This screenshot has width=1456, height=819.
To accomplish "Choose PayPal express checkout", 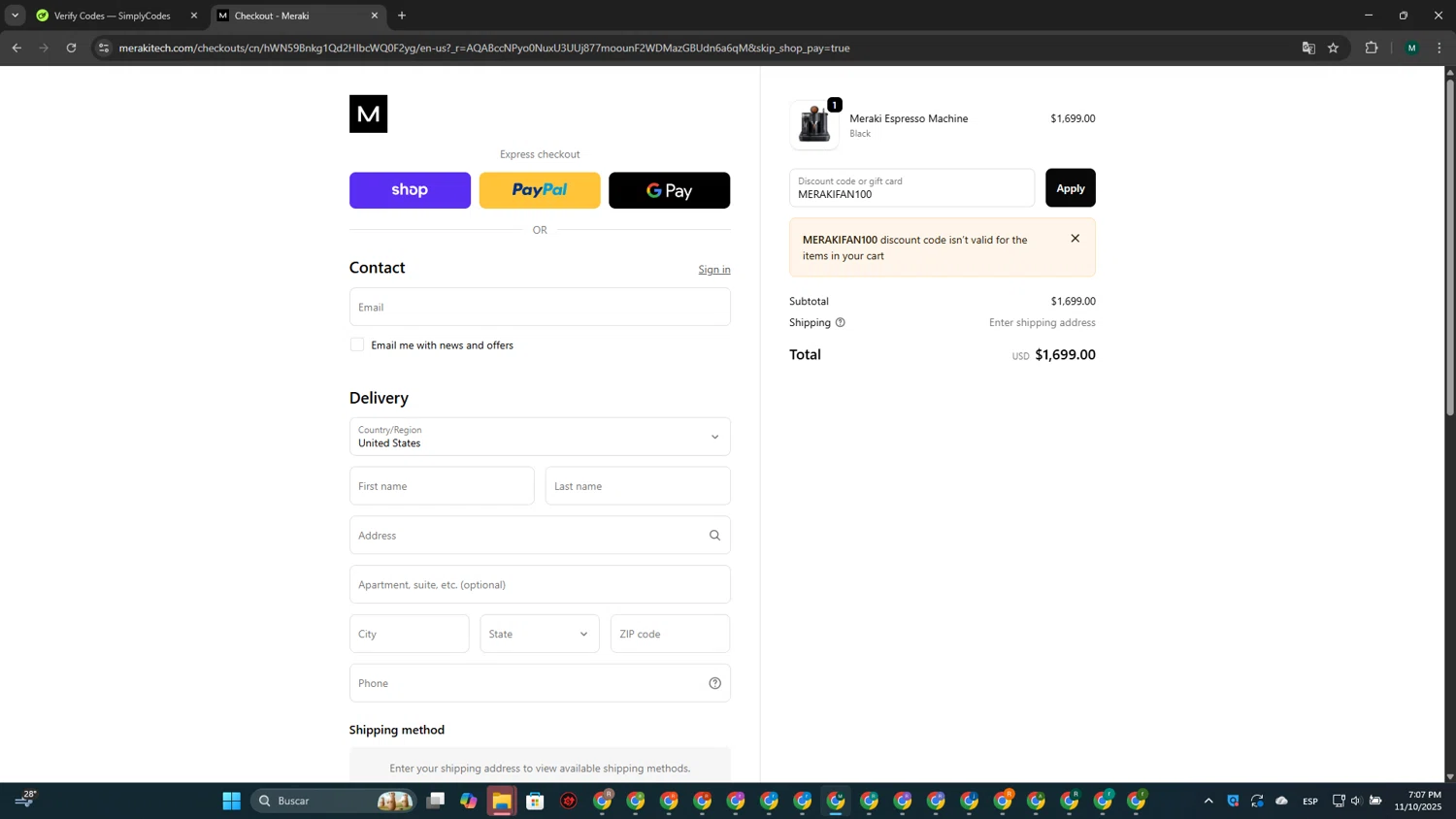I will click(540, 190).
